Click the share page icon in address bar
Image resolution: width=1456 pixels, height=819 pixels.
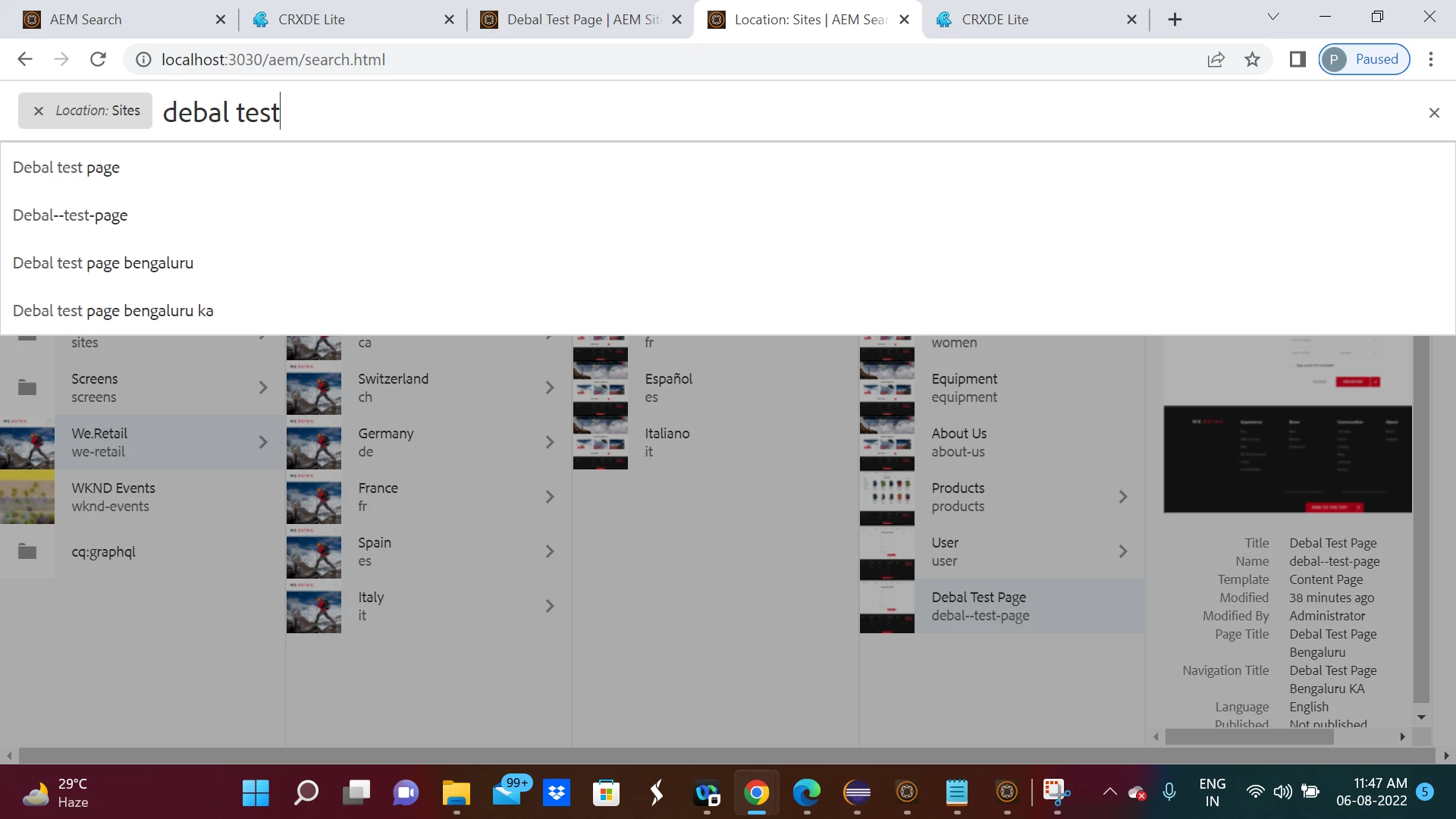tap(1216, 59)
